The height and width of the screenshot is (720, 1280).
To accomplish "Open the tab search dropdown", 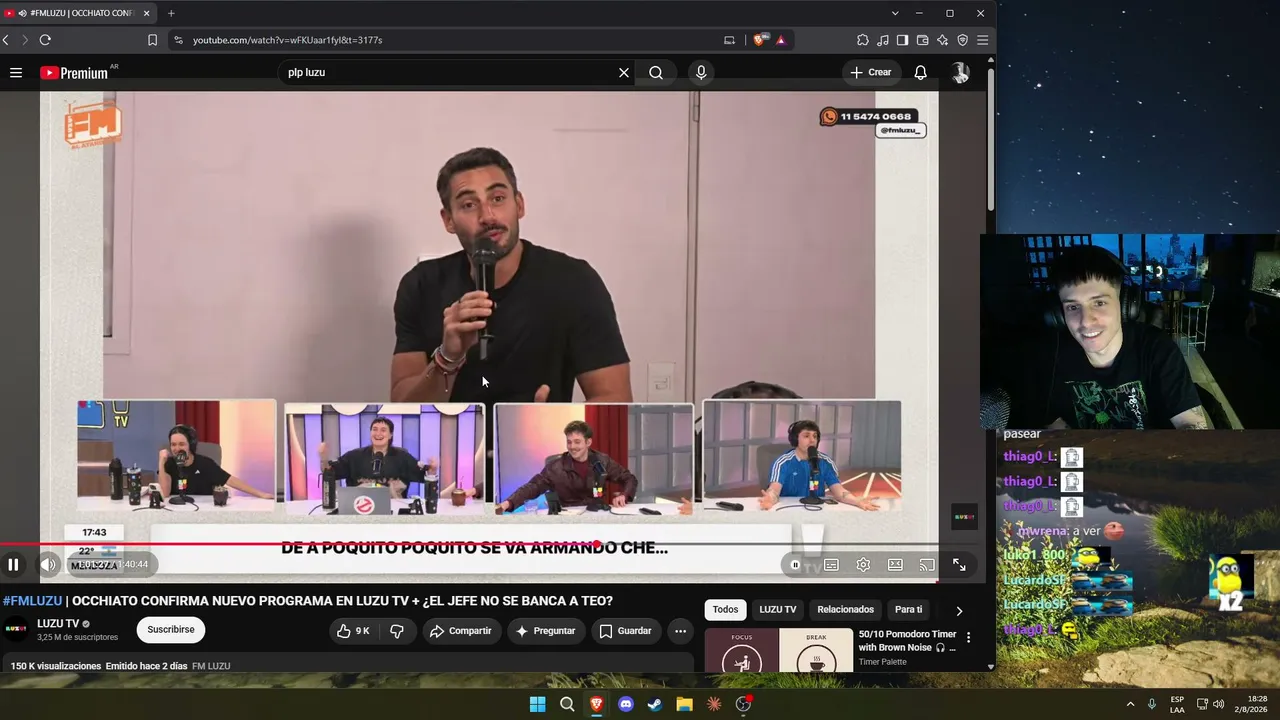I will [x=895, y=13].
